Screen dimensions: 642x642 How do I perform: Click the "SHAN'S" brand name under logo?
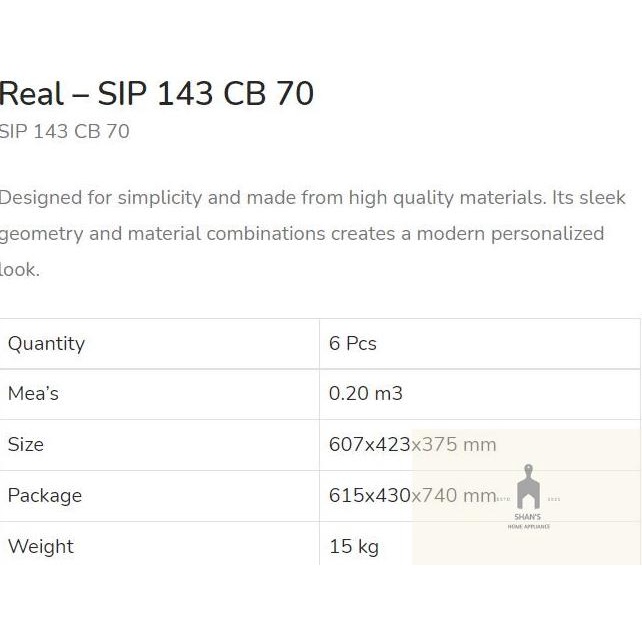528,517
